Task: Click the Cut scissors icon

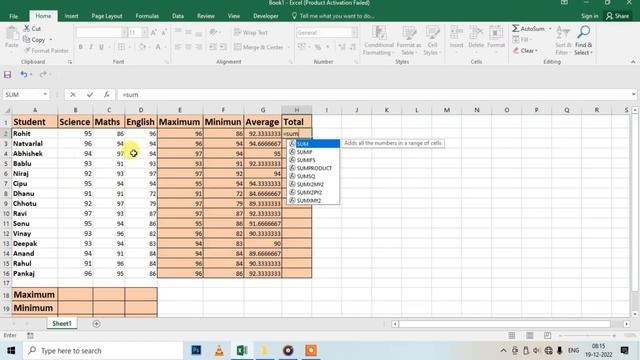Action: click(27, 29)
